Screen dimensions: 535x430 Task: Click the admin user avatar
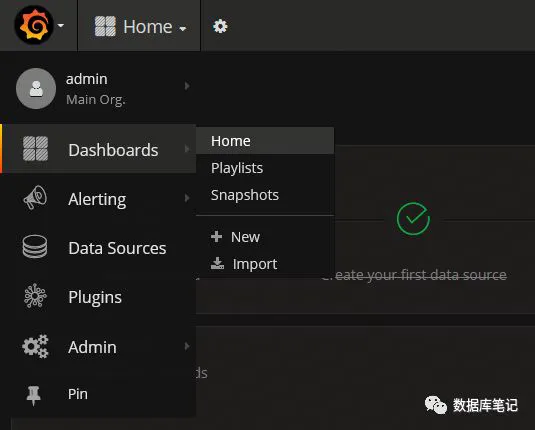click(36, 89)
